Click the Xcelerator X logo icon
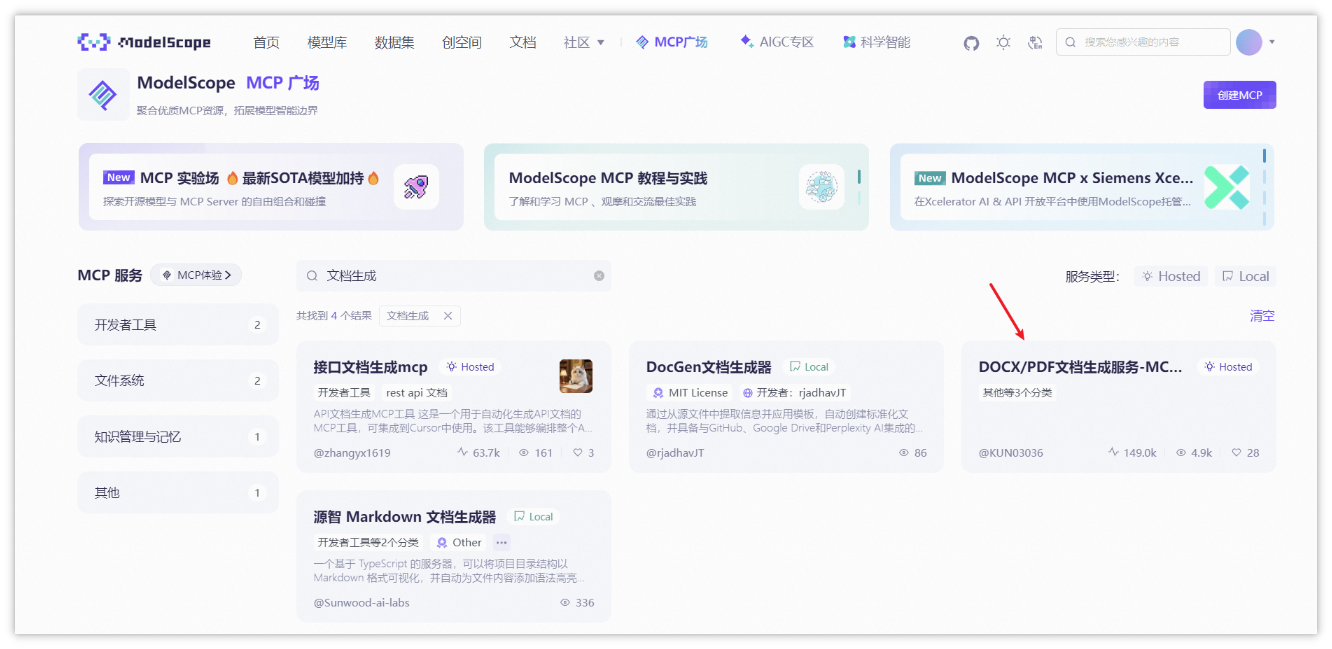The width and height of the screenshot is (1332, 649). [1226, 187]
